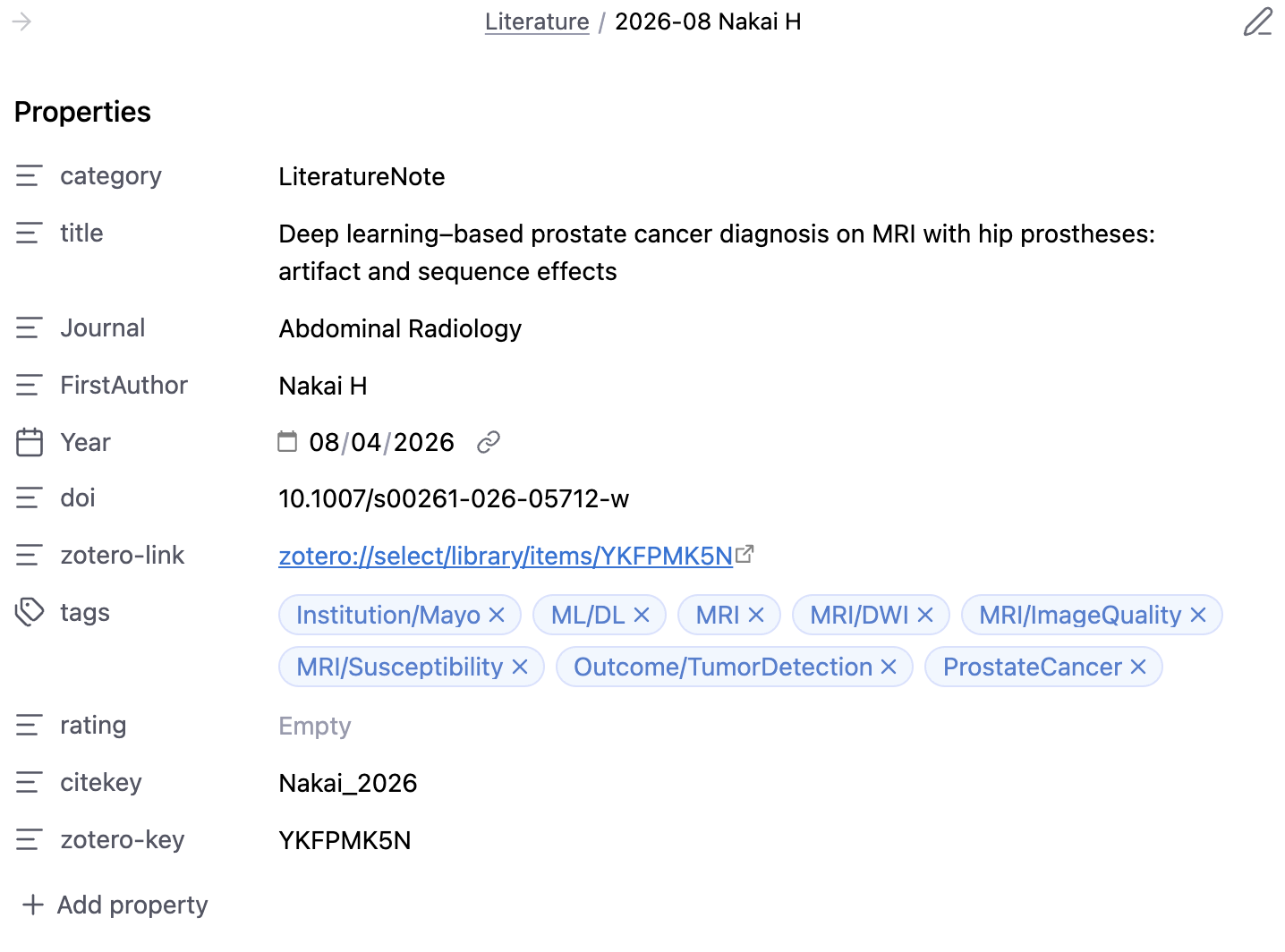Click the tags property icon

click(30, 612)
